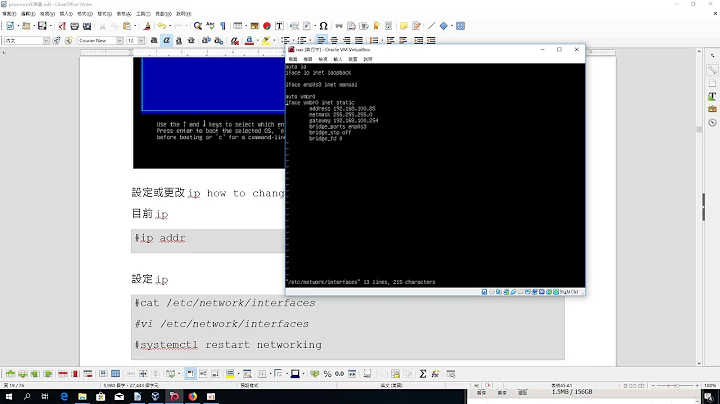The image size is (720, 404).
Task: Click the Undo arrow icon
Action: point(162,26)
